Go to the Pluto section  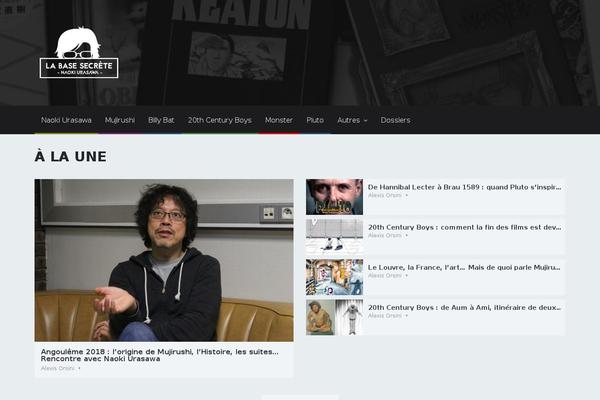tap(315, 120)
